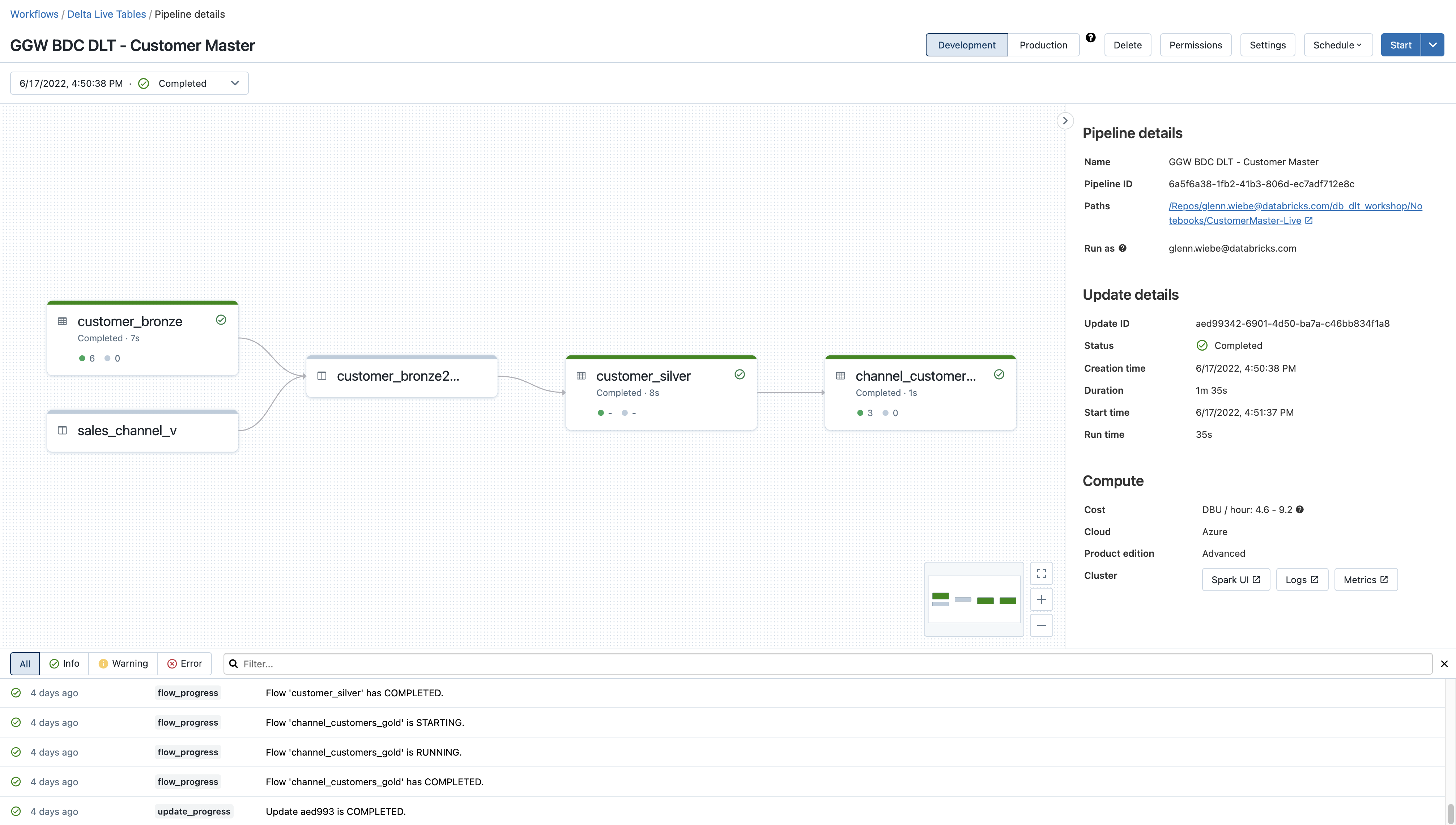Show only Error events in the log
The width and height of the screenshot is (1456, 825).
click(184, 663)
